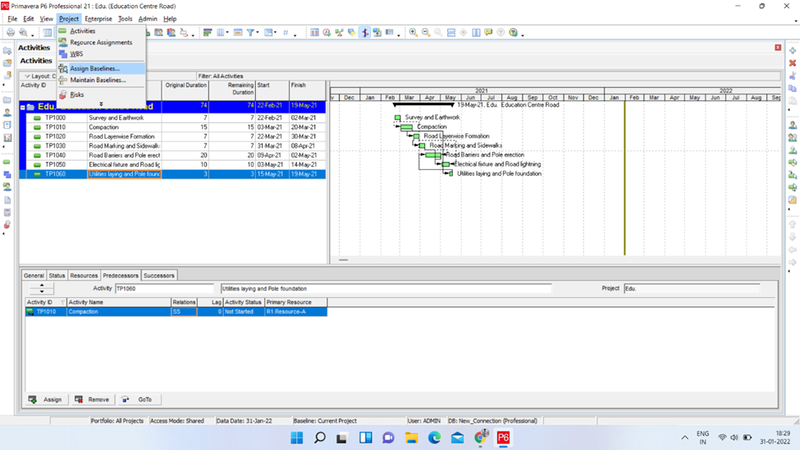800x450 pixels.
Task: Click the Activity ID field showing TP1060
Action: tap(164, 289)
